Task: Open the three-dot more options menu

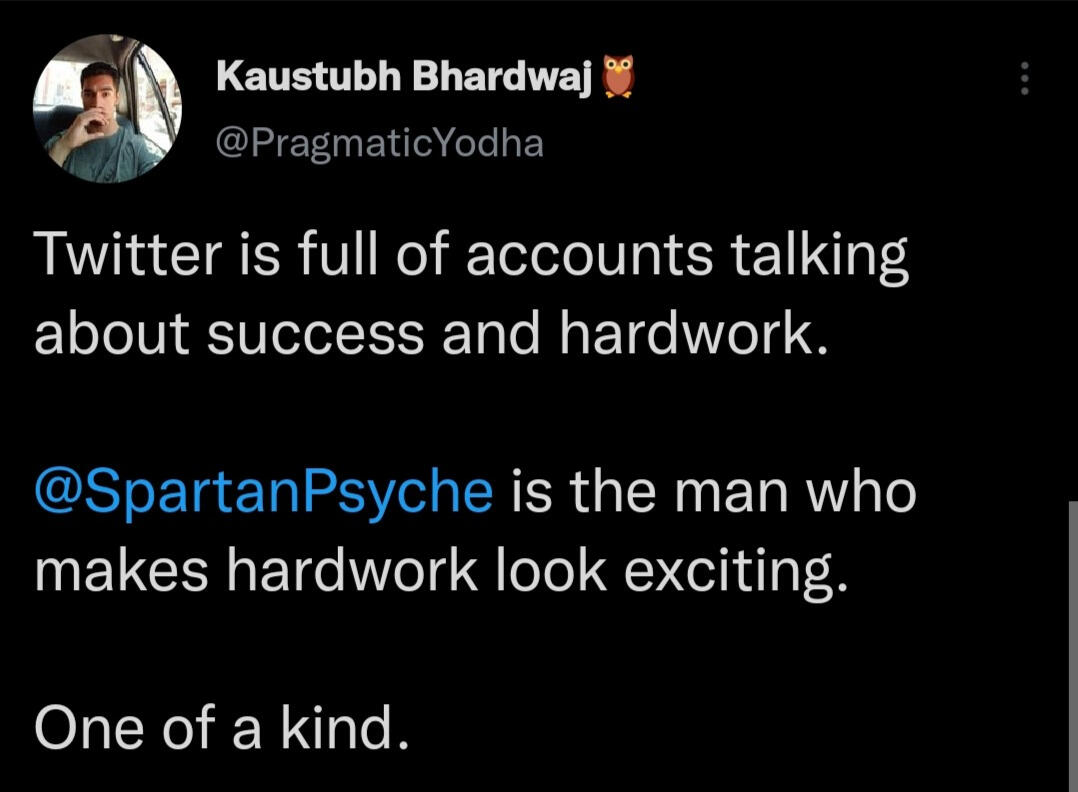Action: (1023, 79)
